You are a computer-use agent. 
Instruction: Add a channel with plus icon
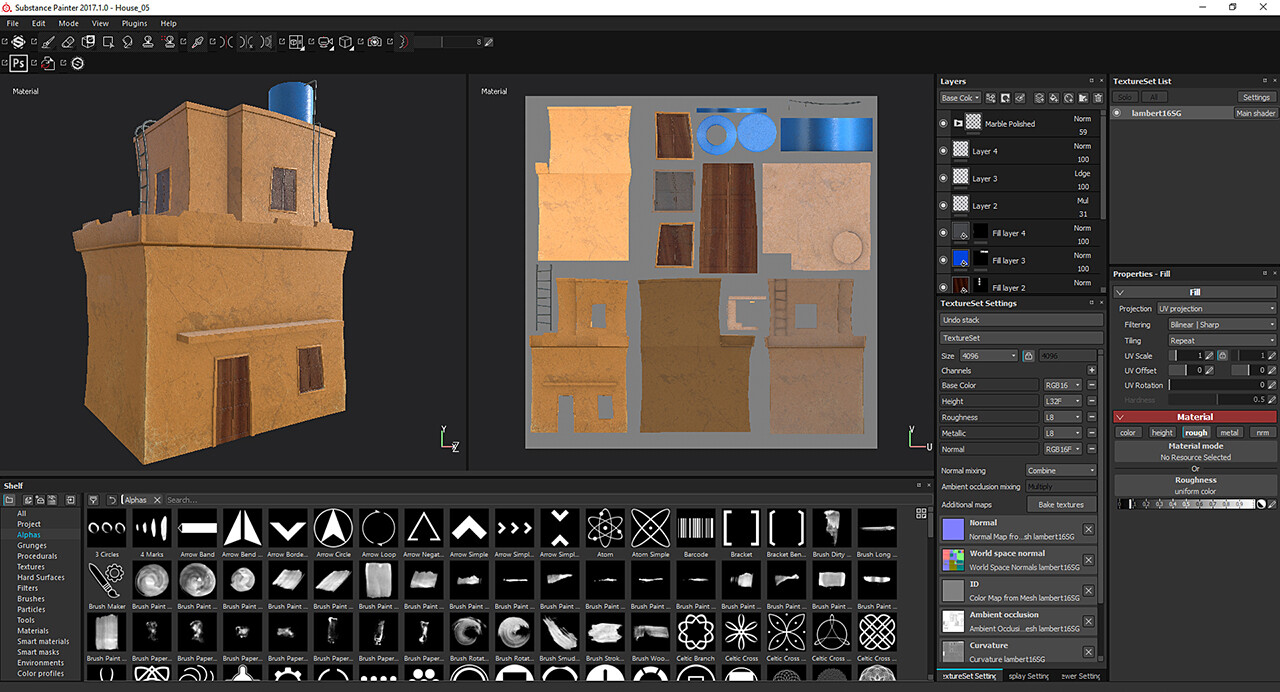pos(1092,370)
